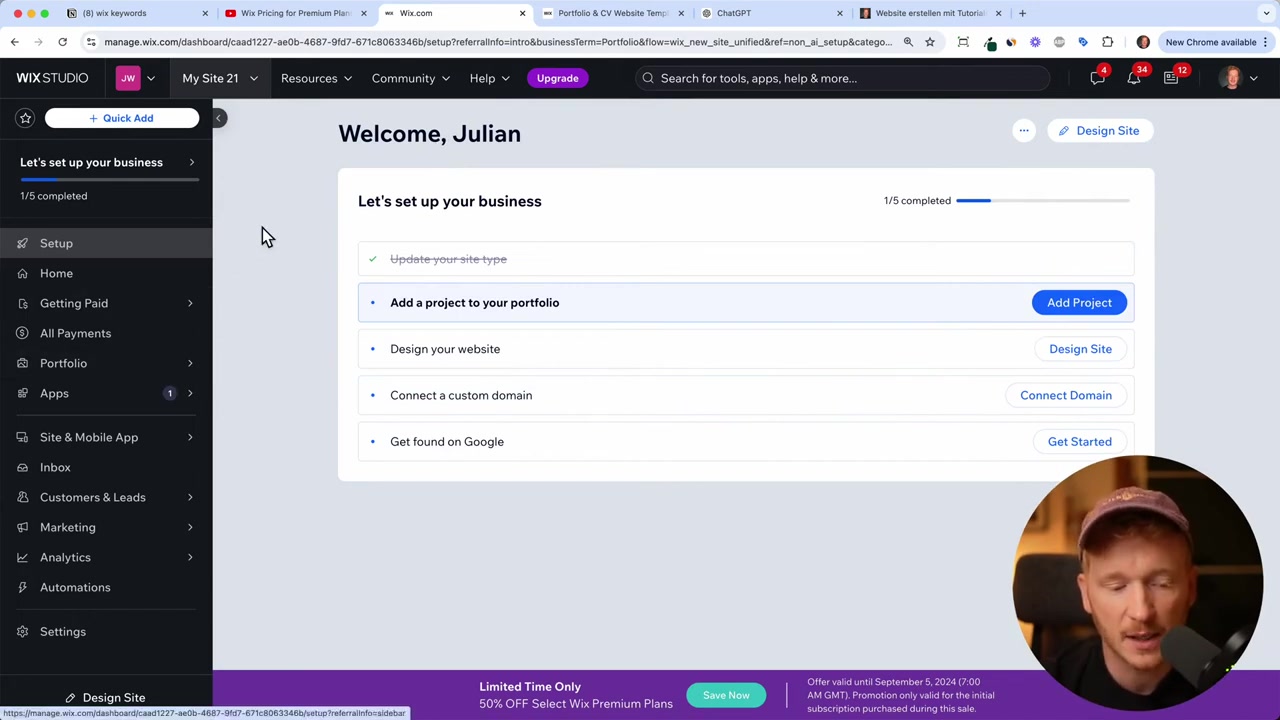
Task: Open the Chrome extensions puzzle icon
Action: [x=1107, y=42]
